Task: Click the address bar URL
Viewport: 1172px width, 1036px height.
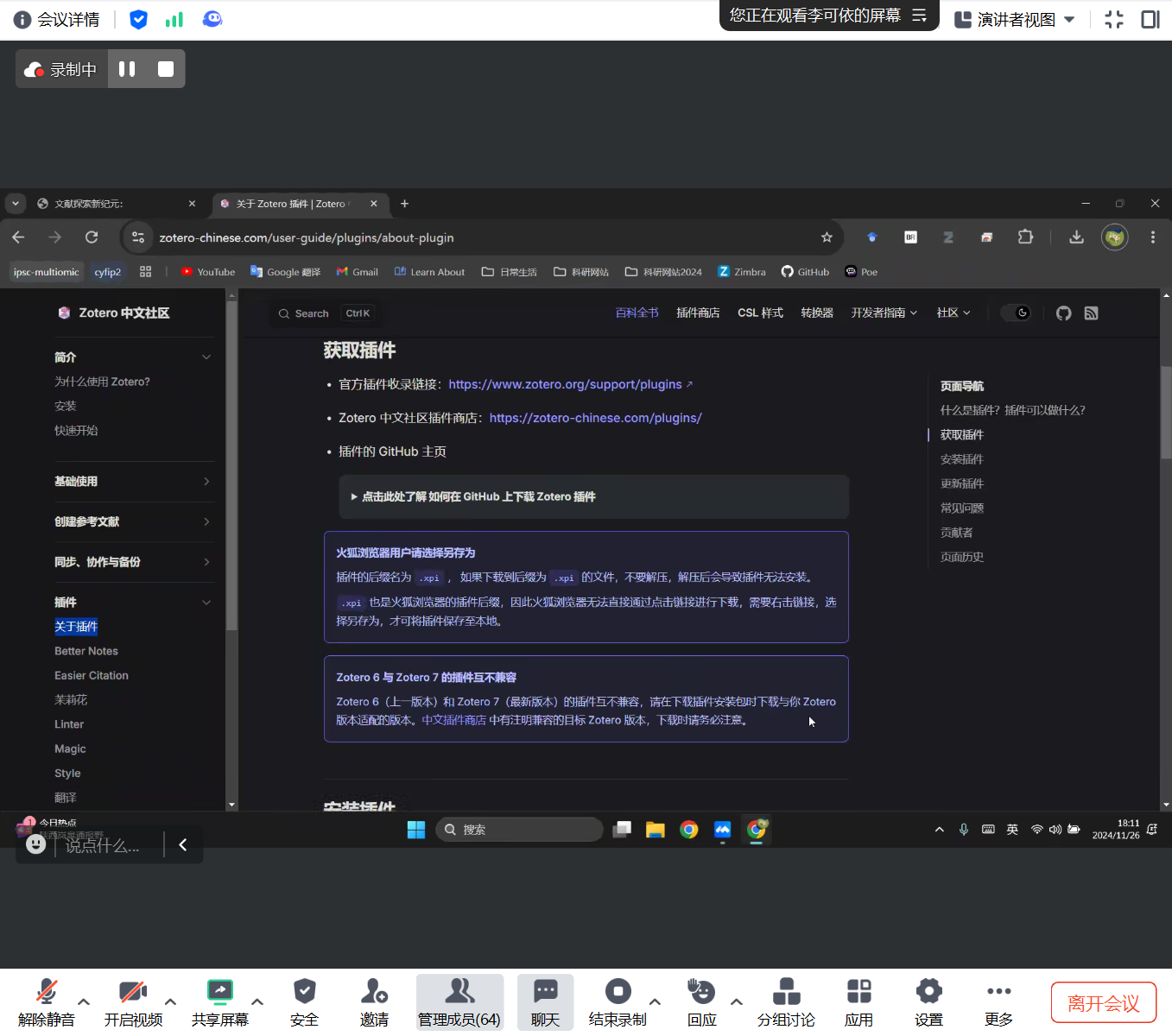Action: tap(307, 237)
